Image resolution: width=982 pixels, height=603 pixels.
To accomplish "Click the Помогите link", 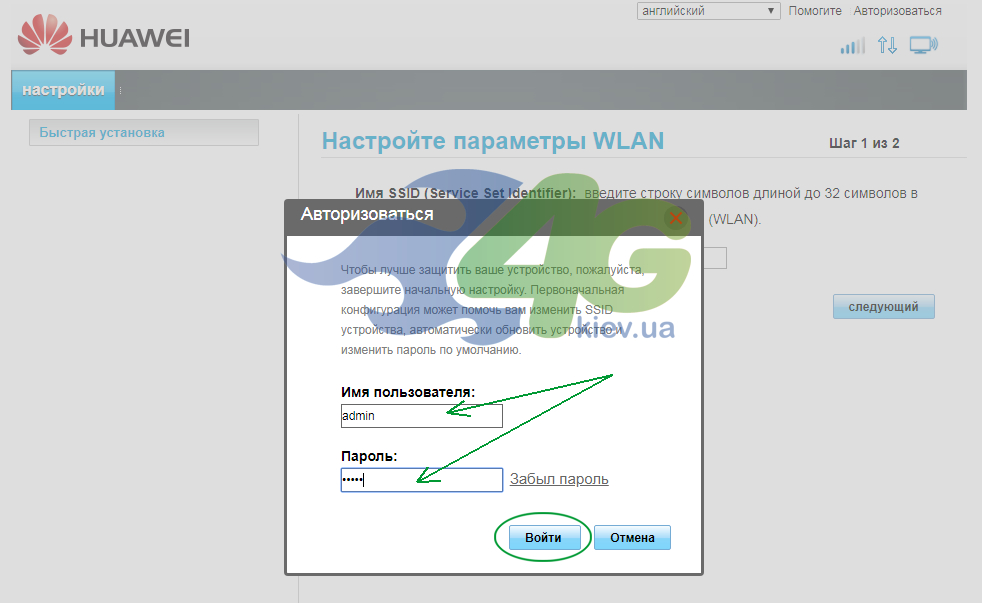I will coord(815,11).
